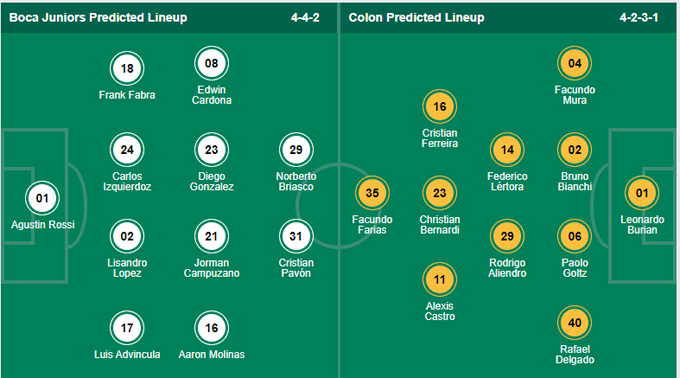Click the Christian Bernardi name label
The image size is (680, 378).
coord(440,225)
